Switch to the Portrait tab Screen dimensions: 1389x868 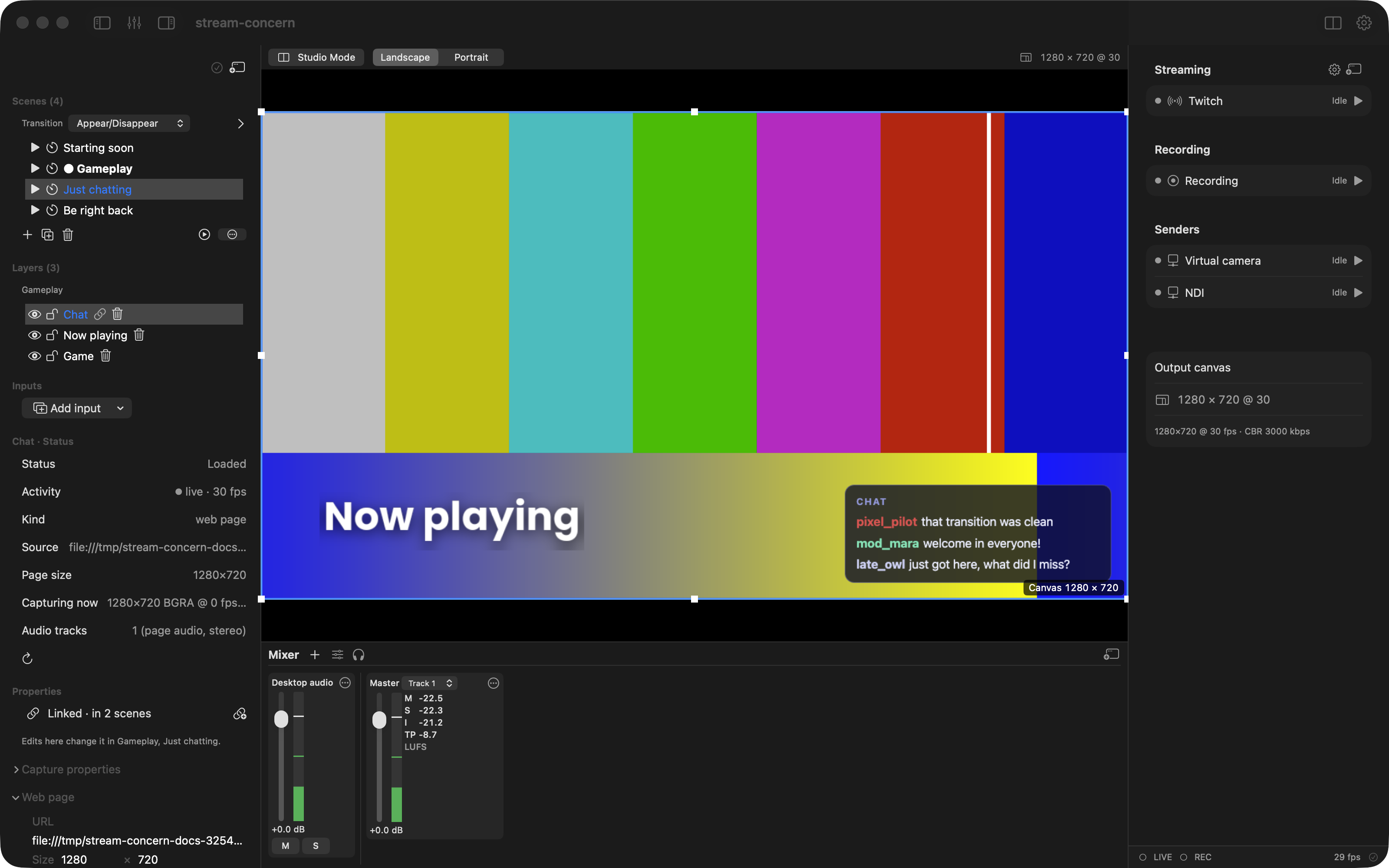[471, 57]
